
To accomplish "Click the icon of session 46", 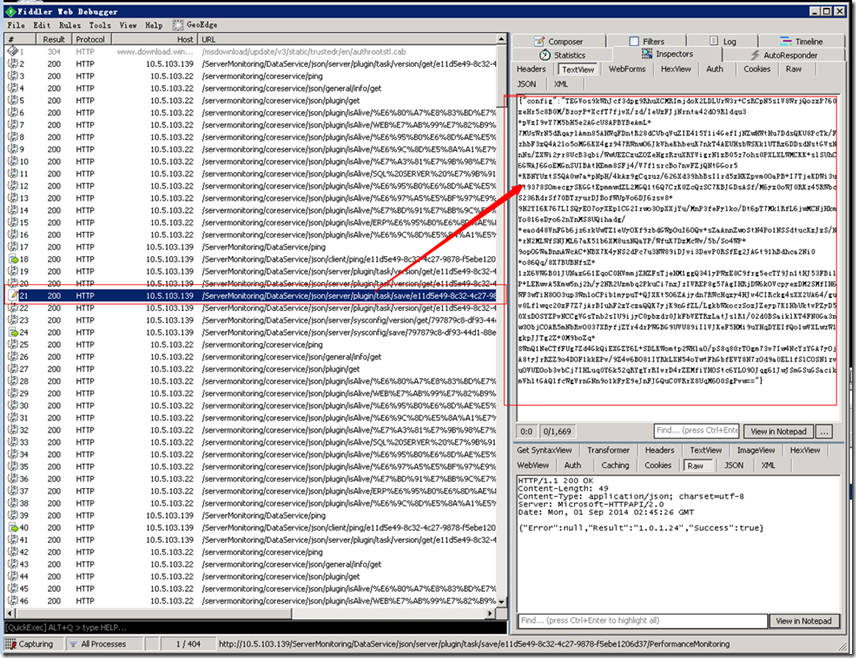I will pyautogui.click(x=13, y=601).
